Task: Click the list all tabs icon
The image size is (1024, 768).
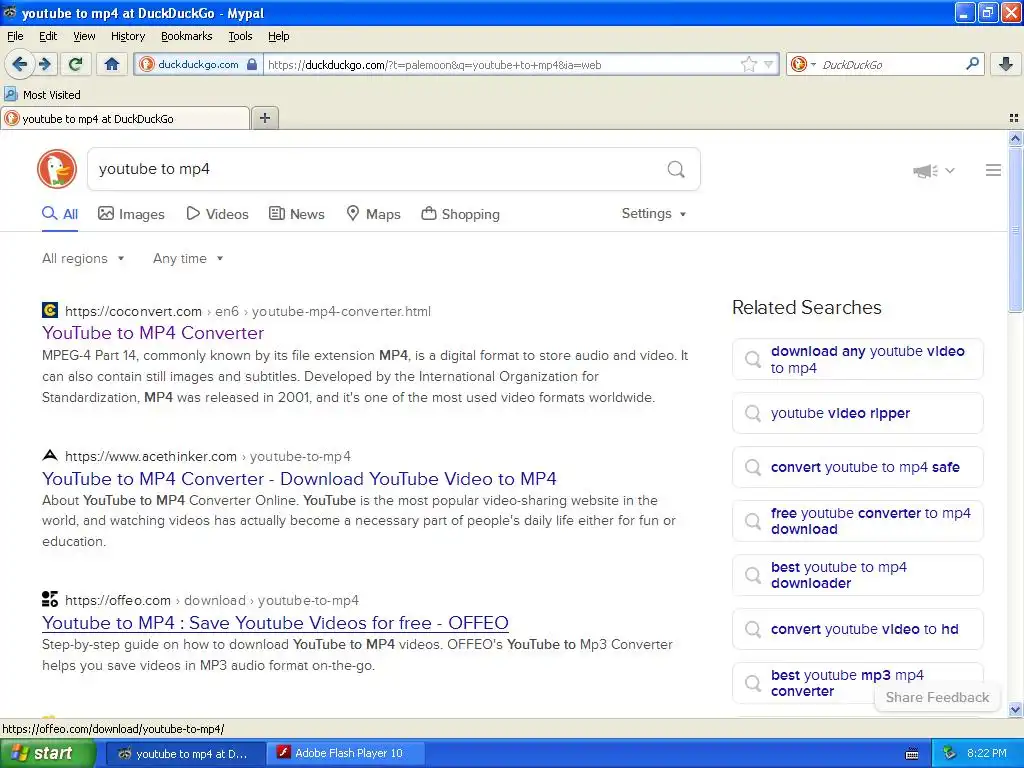Action: coord(1014,118)
